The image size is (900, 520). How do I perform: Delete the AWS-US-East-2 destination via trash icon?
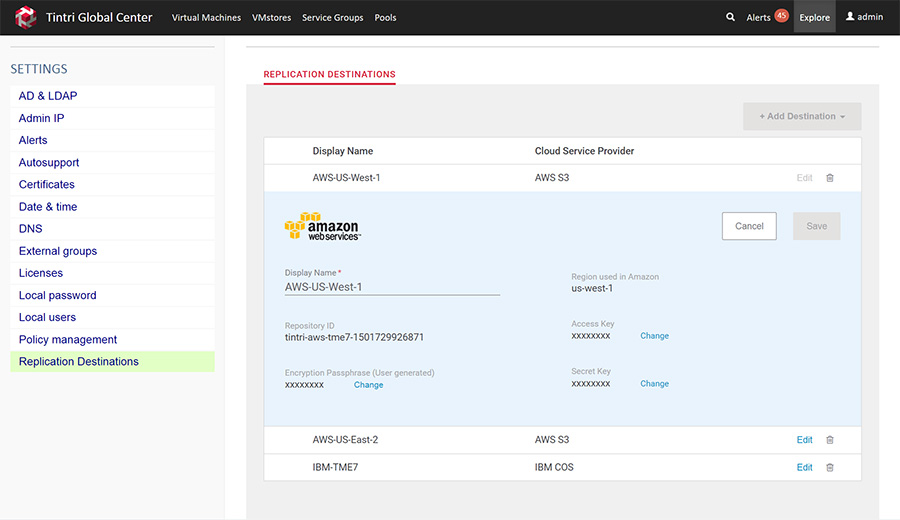pyautogui.click(x=829, y=440)
